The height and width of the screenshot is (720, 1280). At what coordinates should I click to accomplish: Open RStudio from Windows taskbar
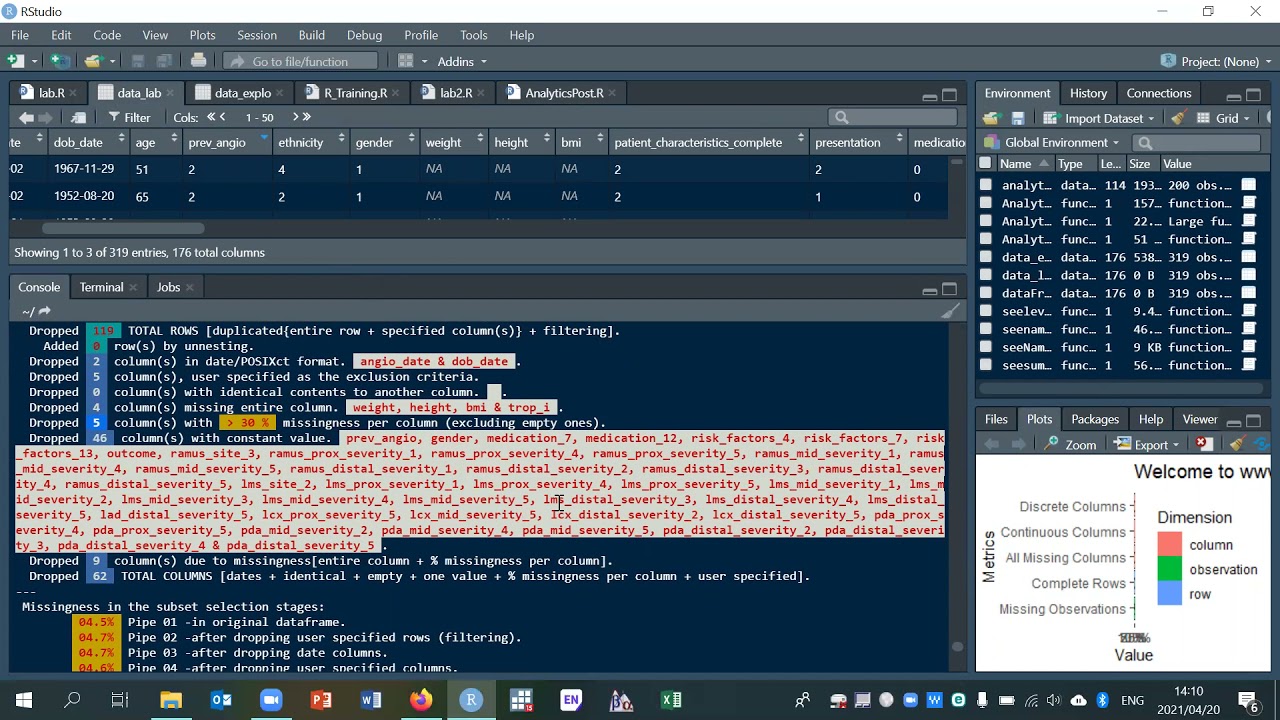coord(471,700)
